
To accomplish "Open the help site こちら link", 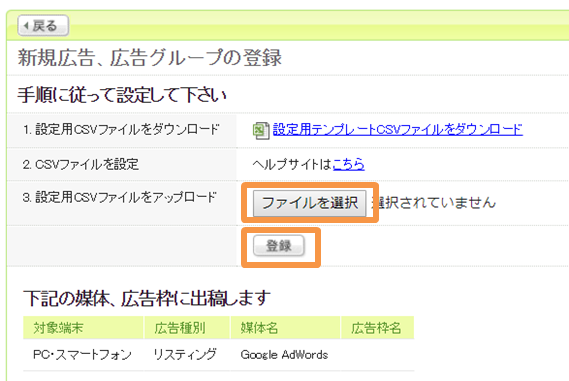I will [348, 164].
